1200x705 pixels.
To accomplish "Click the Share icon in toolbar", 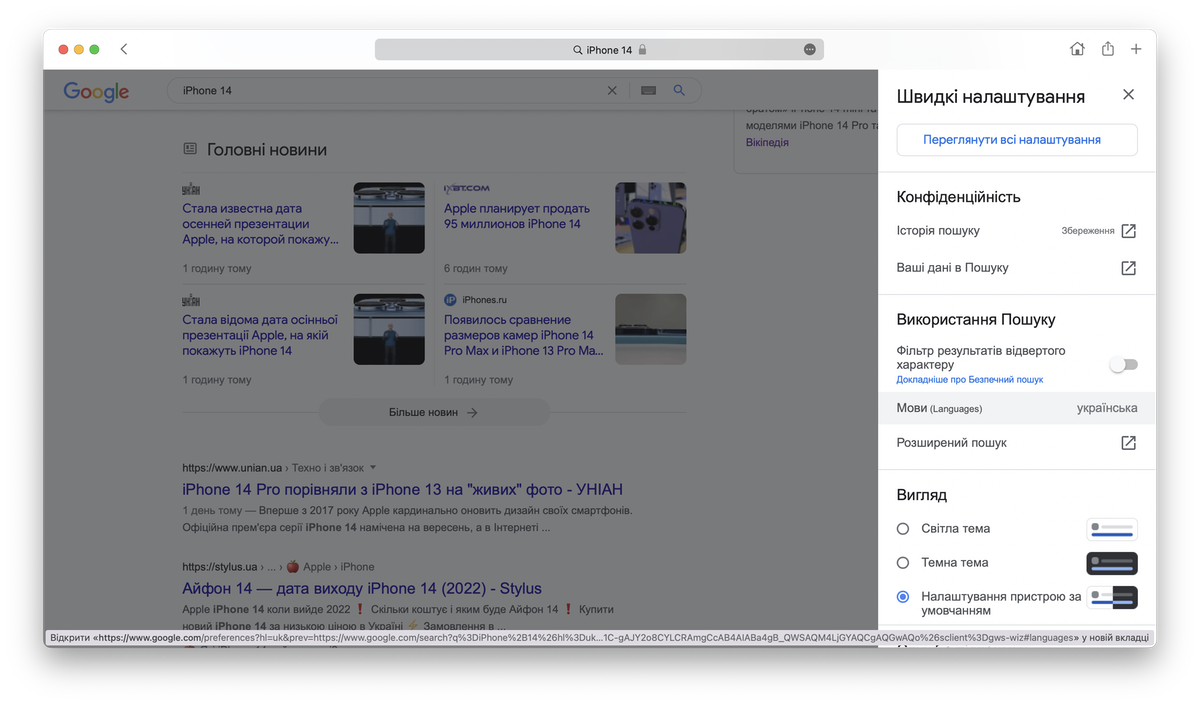I will (1107, 49).
